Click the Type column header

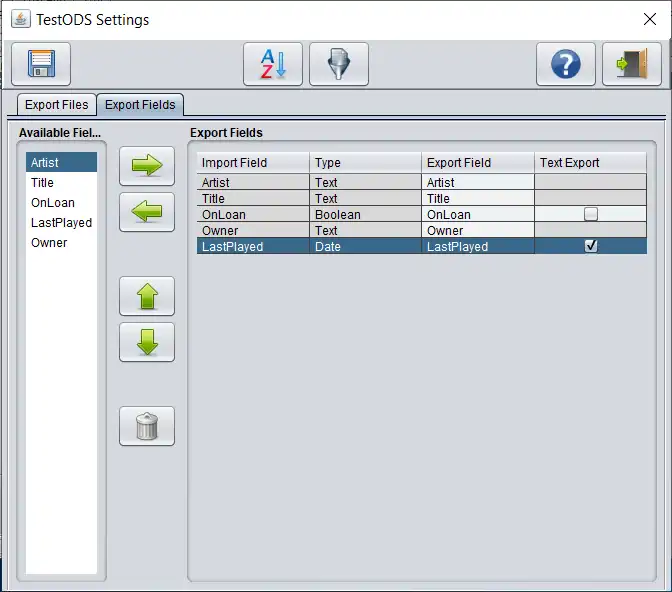pos(365,163)
